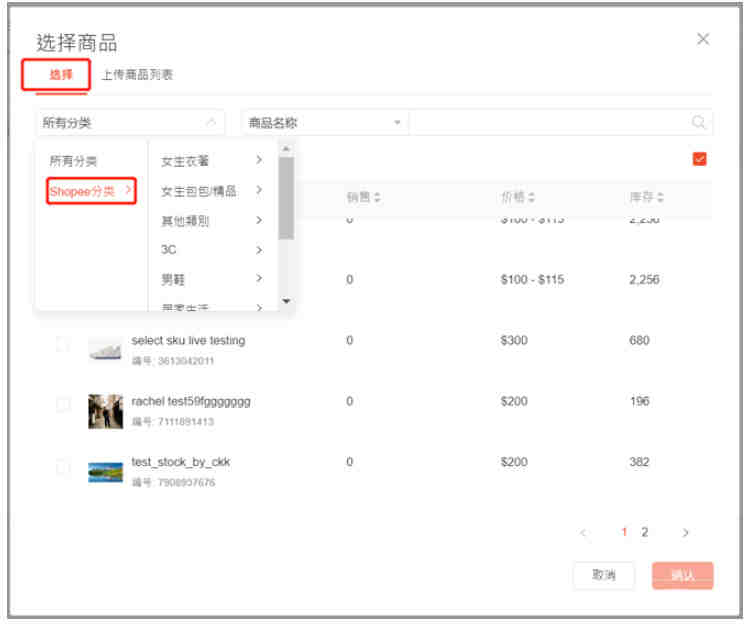Expand the 女生包包/精品 category
This screenshot has width=751, height=626.
(x=213, y=191)
